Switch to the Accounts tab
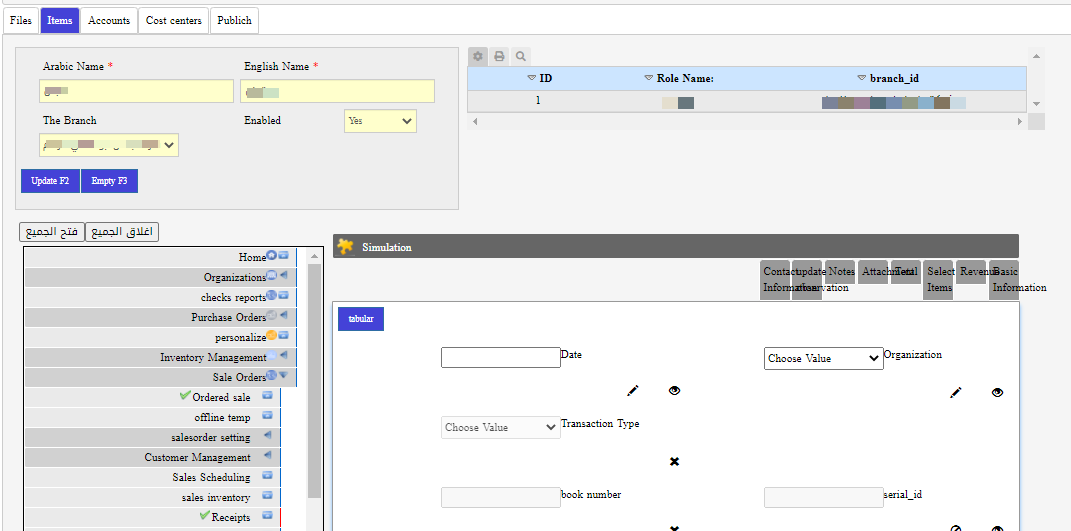Screen dimensions: 1071x531 (x=109, y=20)
